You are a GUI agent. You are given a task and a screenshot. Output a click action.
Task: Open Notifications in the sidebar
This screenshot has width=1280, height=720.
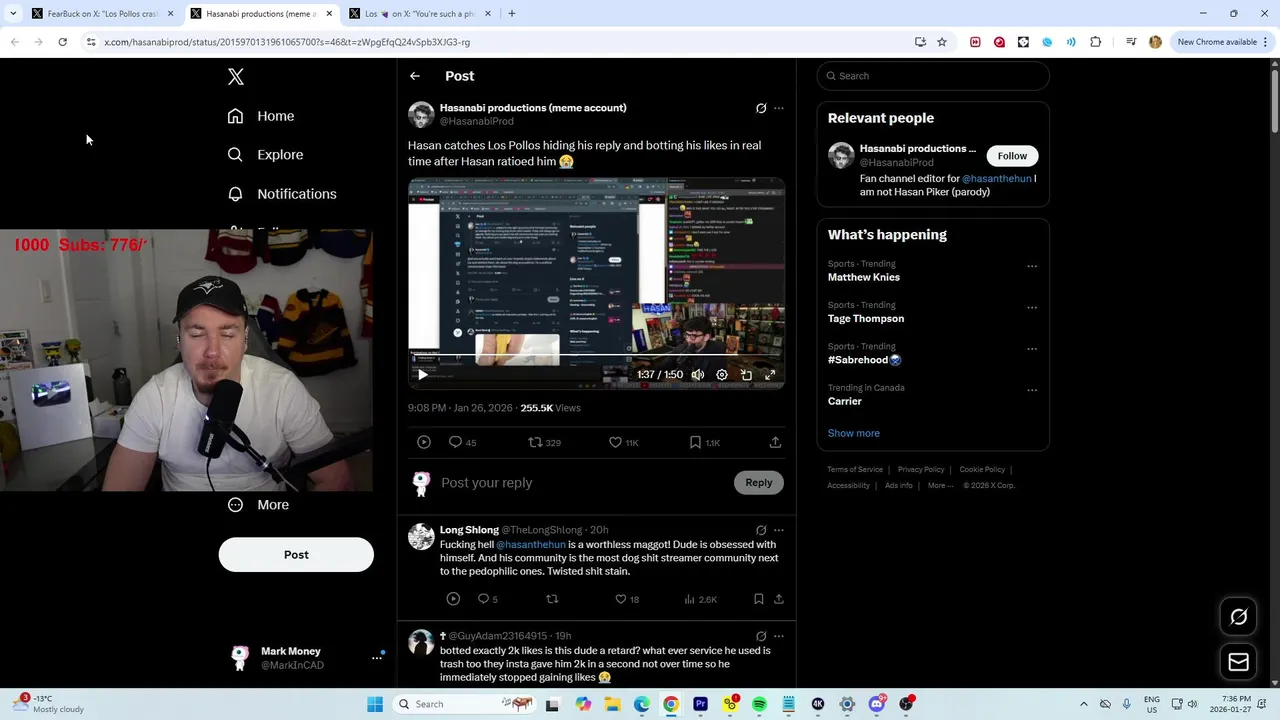tap(282, 194)
